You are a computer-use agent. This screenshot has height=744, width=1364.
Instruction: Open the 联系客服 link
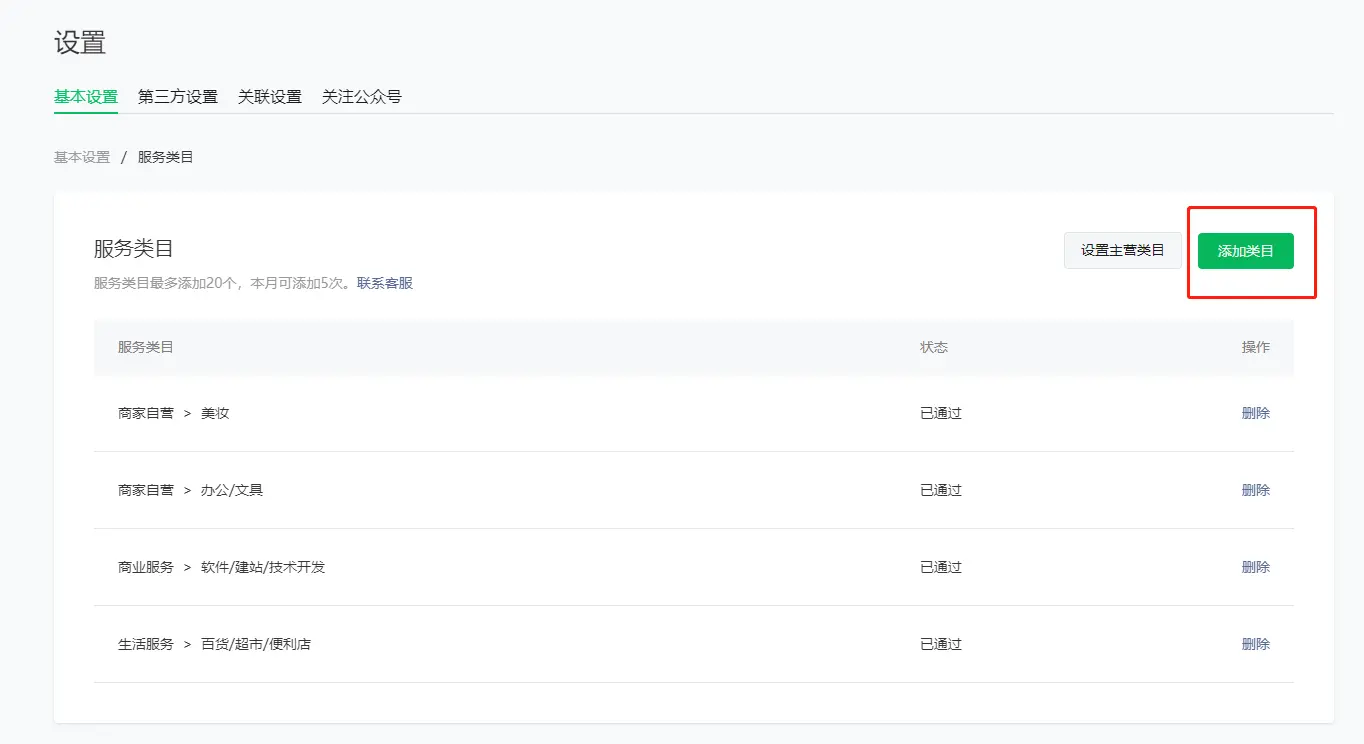[385, 283]
